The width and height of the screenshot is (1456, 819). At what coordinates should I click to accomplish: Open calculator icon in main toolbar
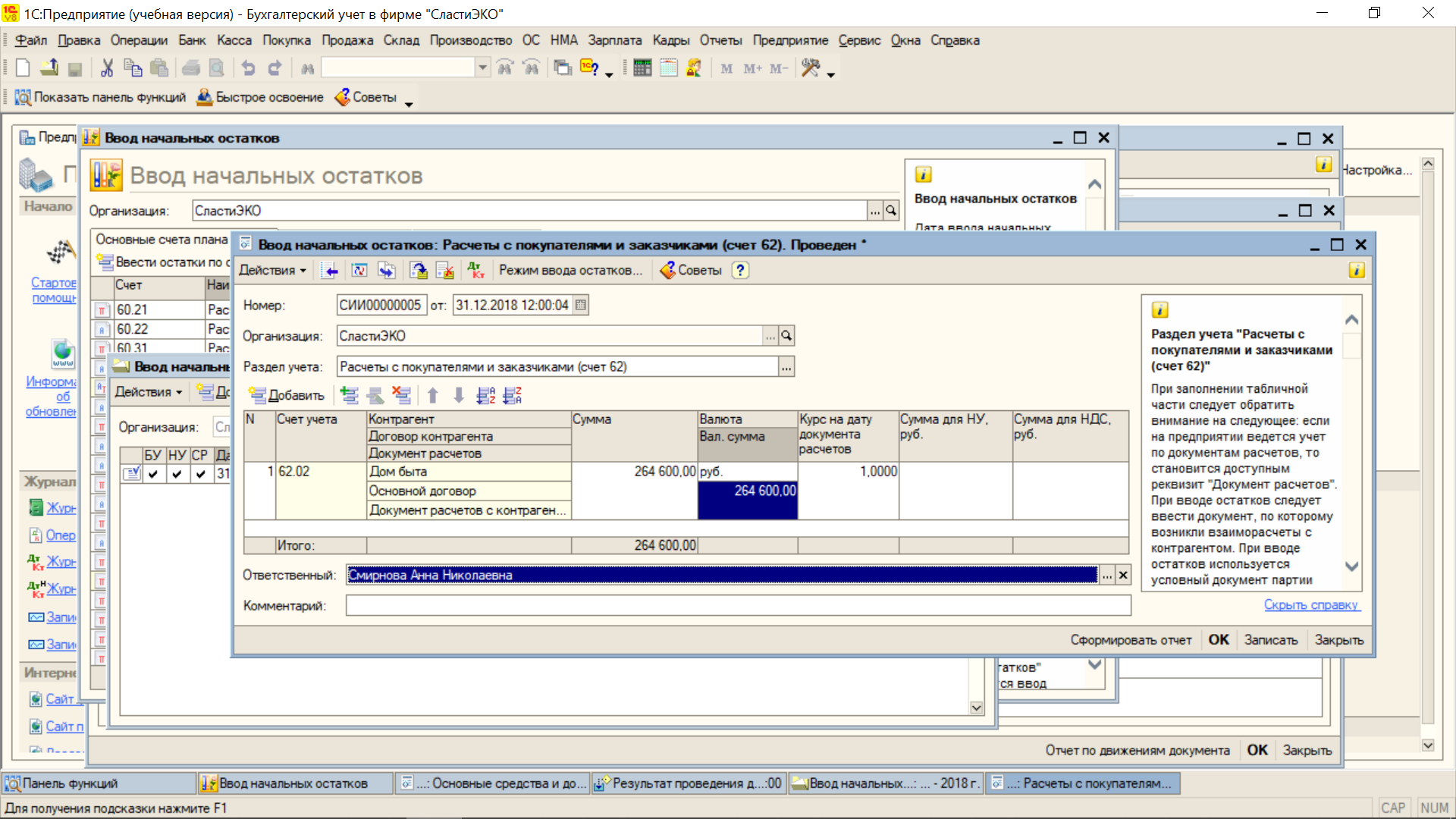click(x=642, y=68)
